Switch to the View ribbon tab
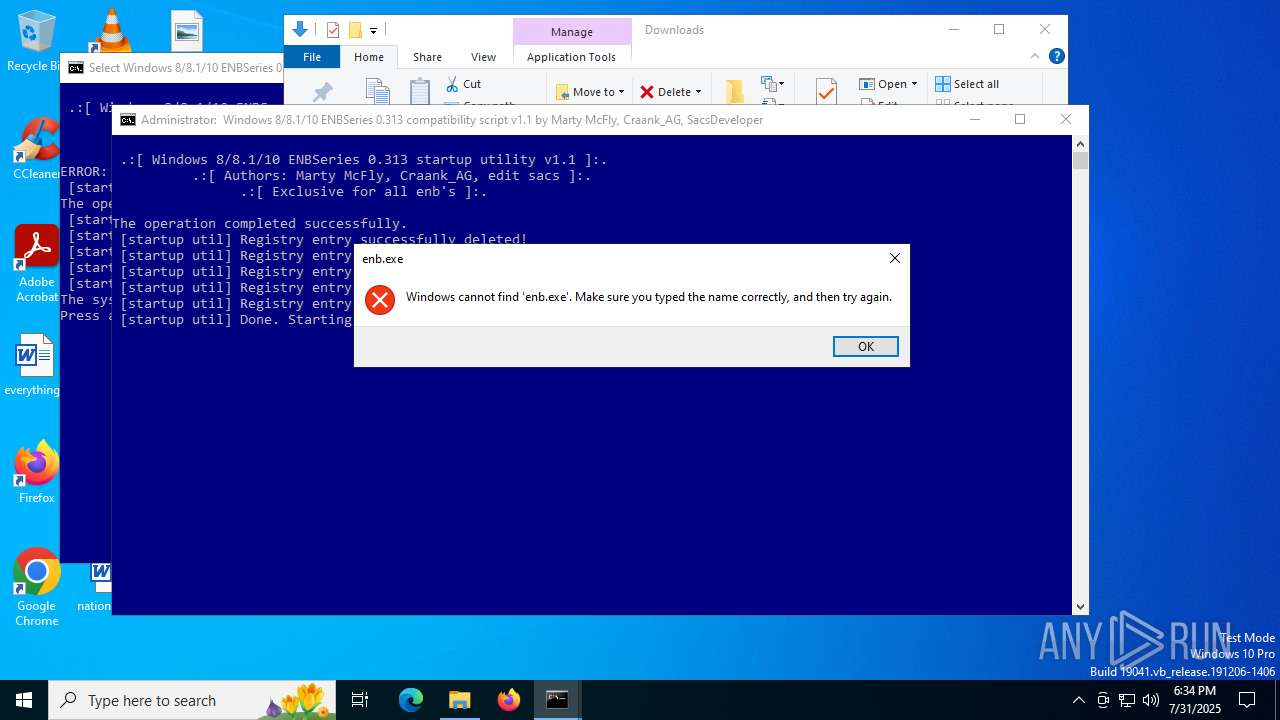1280x720 pixels. click(483, 57)
